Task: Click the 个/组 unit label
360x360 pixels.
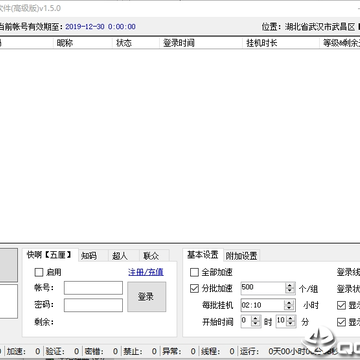Action: pos(308,289)
